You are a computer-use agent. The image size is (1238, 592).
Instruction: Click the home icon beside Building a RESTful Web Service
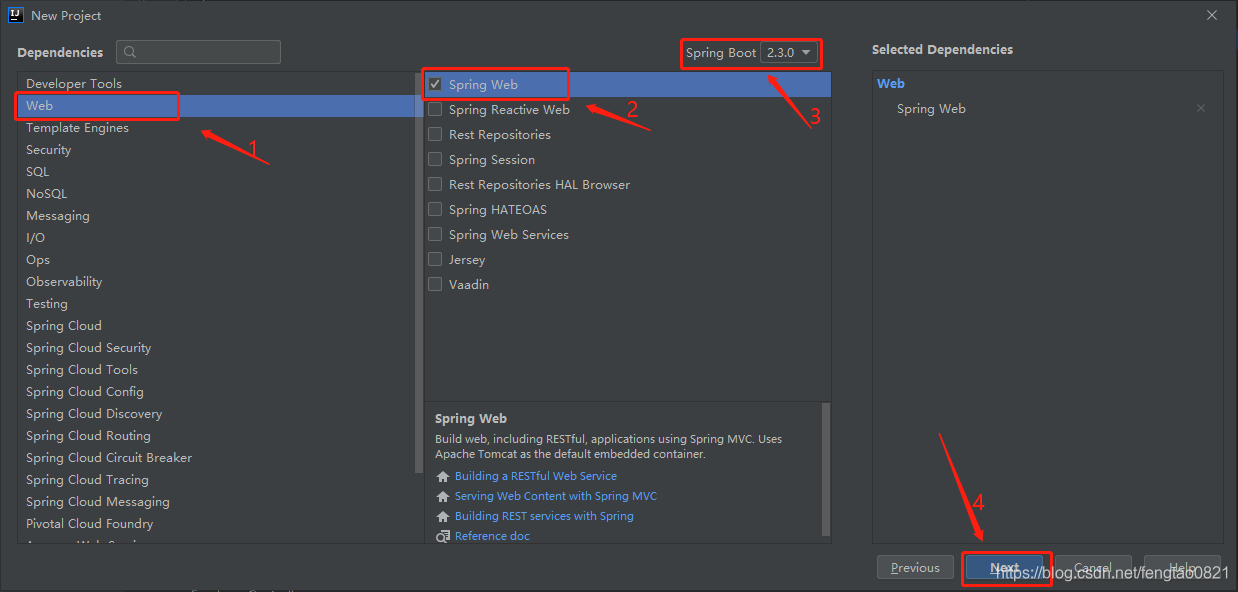443,477
